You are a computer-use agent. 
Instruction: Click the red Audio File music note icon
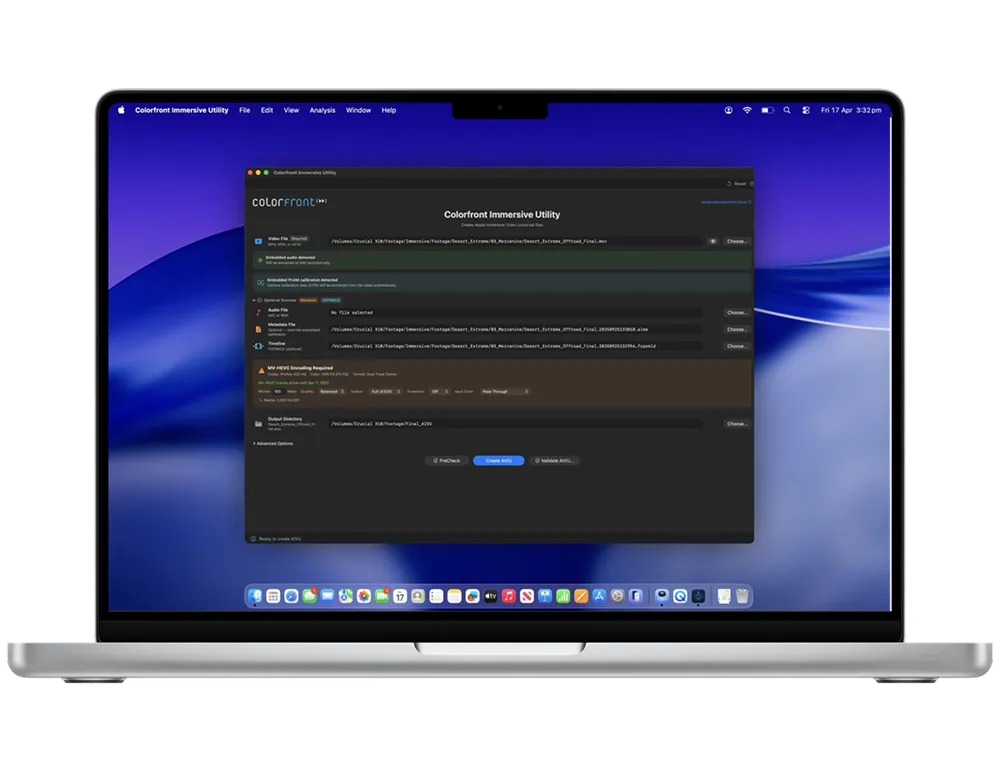tap(258, 313)
